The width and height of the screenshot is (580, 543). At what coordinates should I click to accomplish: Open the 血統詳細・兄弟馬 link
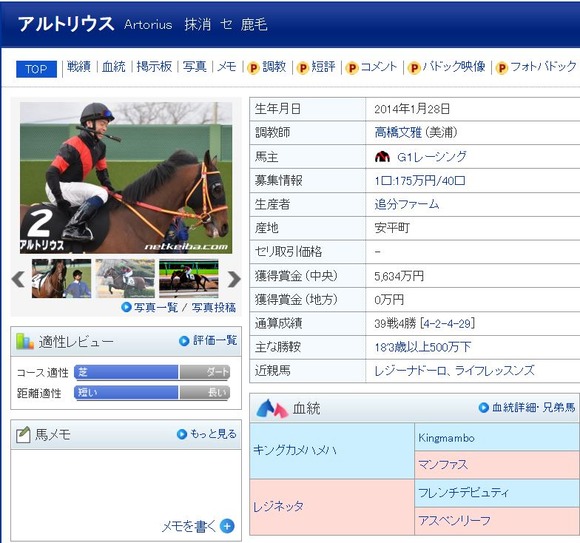pos(533,407)
